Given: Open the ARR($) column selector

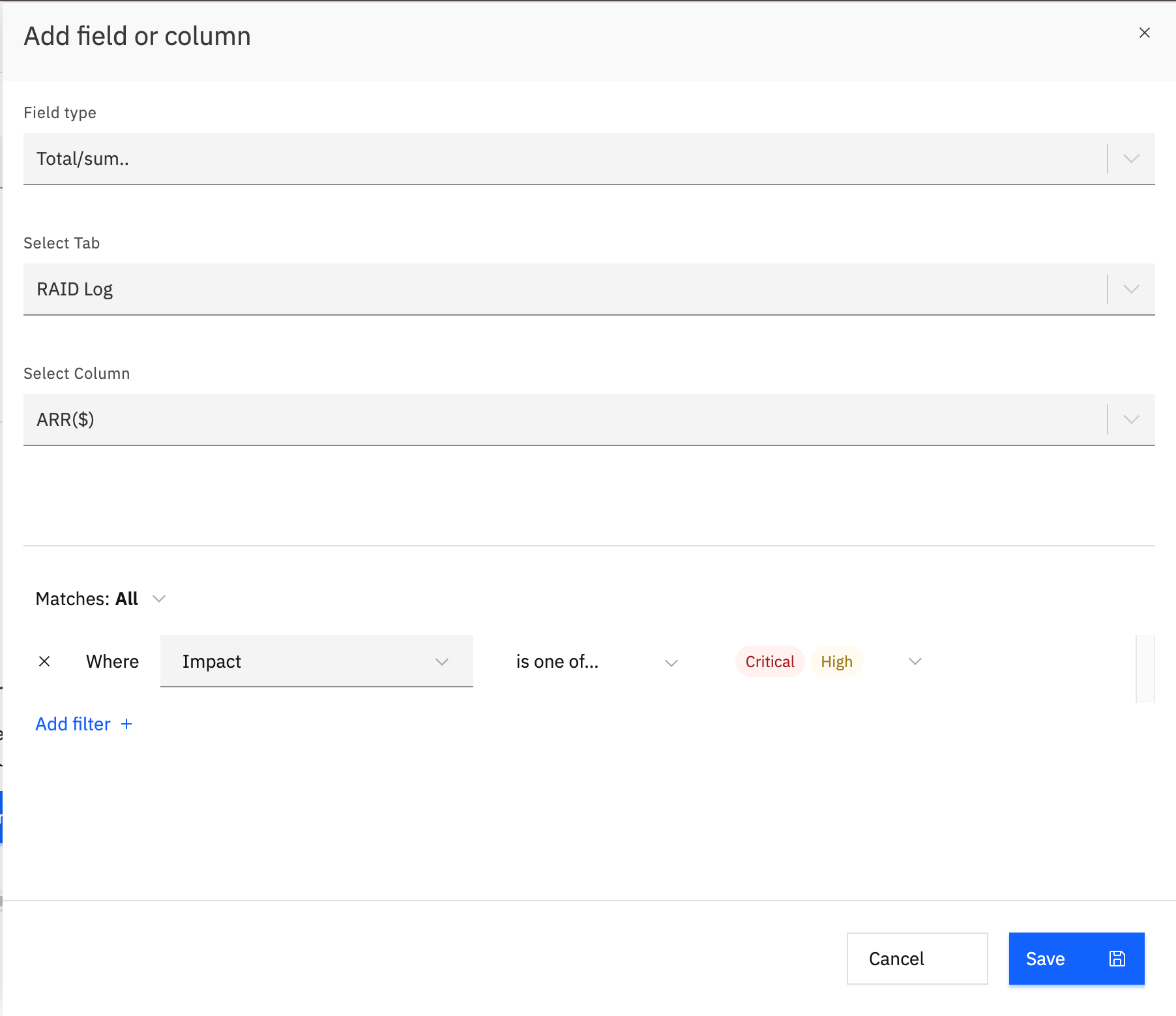Looking at the screenshot, I should [589, 419].
